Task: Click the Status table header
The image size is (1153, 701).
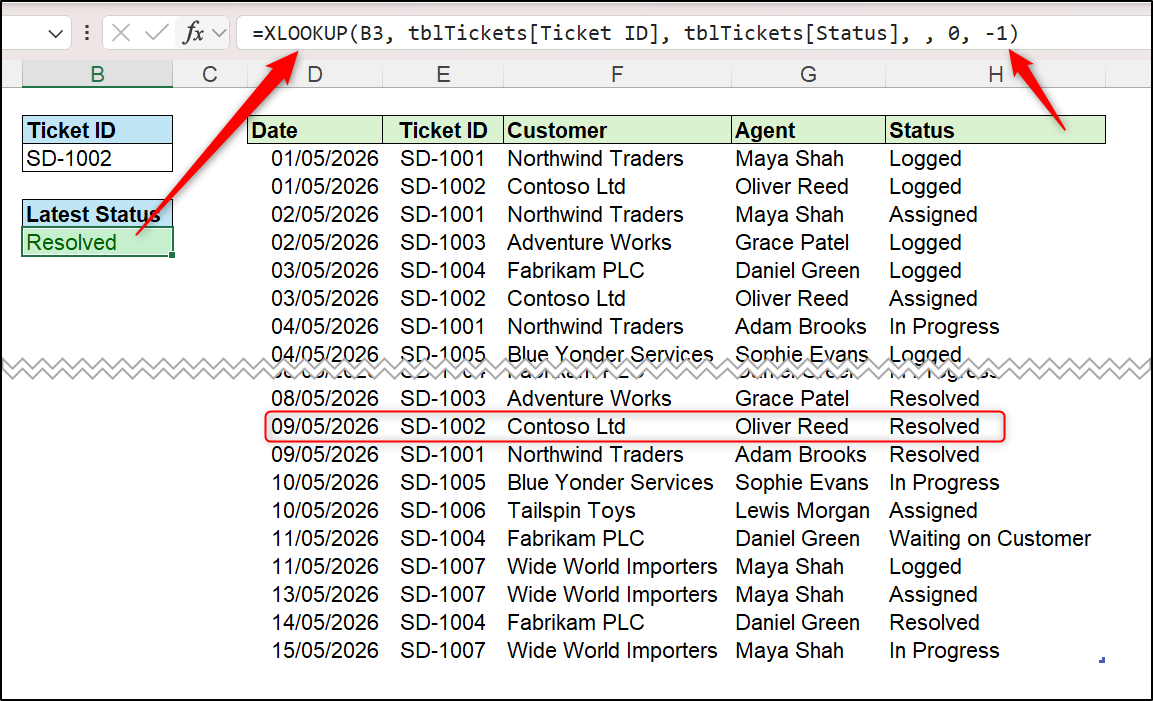Action: click(x=995, y=130)
